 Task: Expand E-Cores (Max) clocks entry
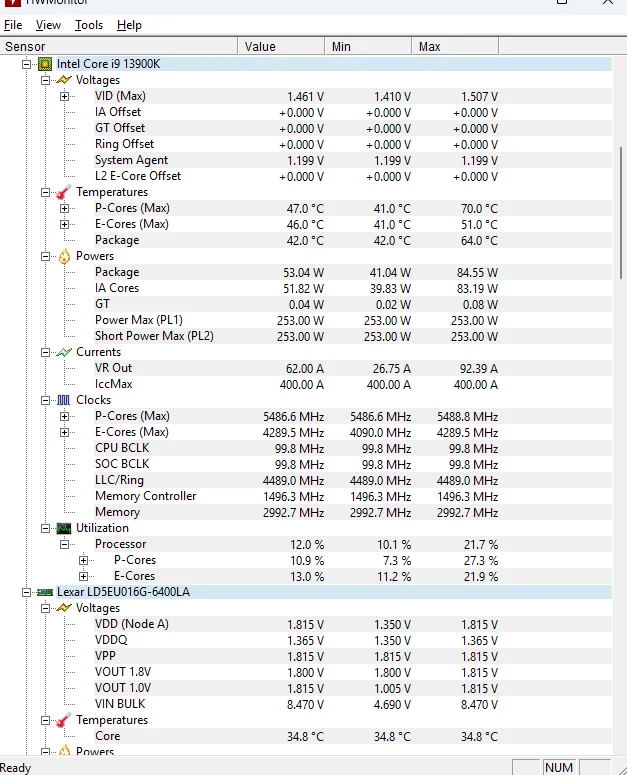pos(65,432)
